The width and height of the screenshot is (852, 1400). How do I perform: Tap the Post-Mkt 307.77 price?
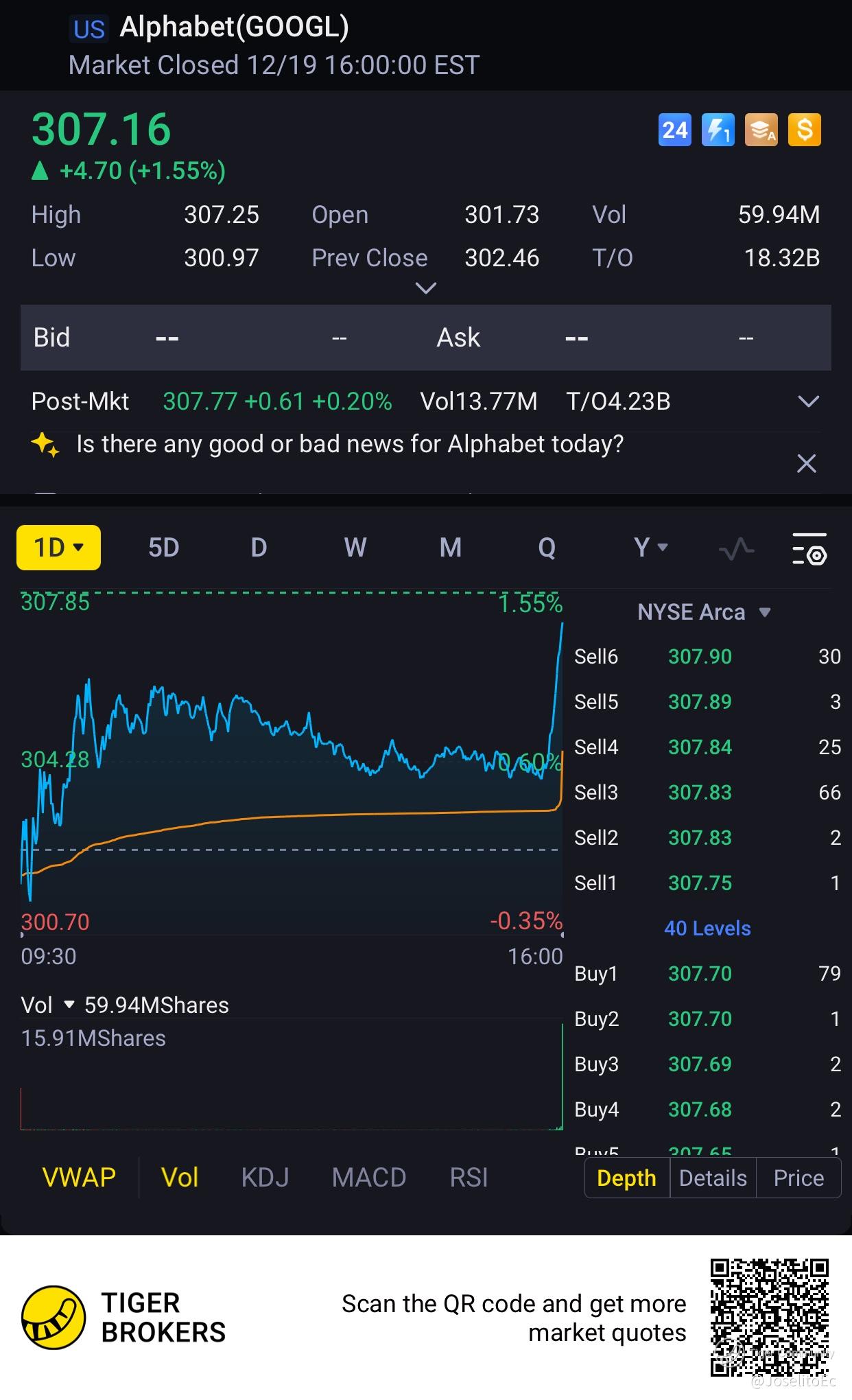200,401
